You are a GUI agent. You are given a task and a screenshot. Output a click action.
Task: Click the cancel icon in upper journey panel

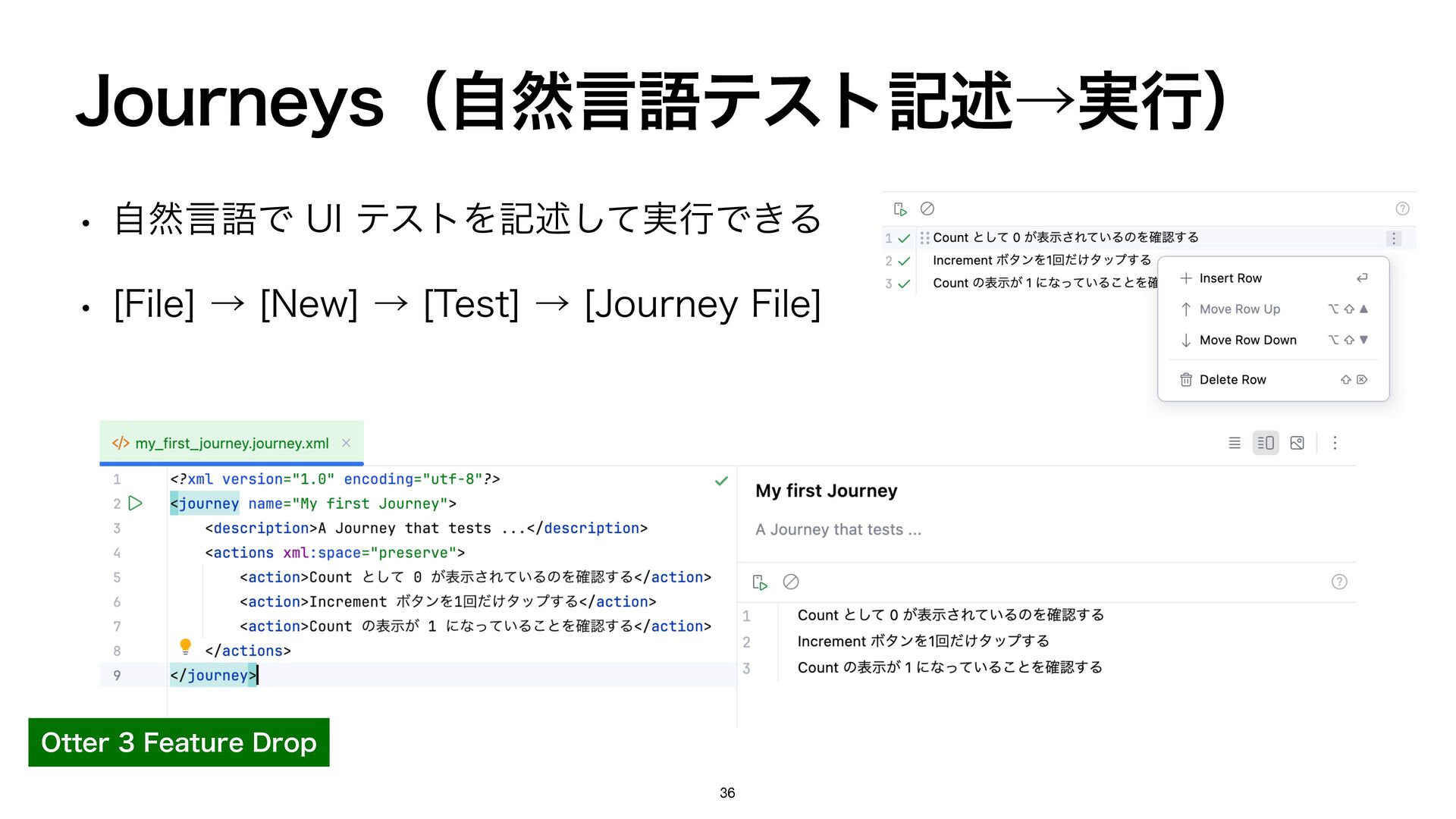pos(927,209)
